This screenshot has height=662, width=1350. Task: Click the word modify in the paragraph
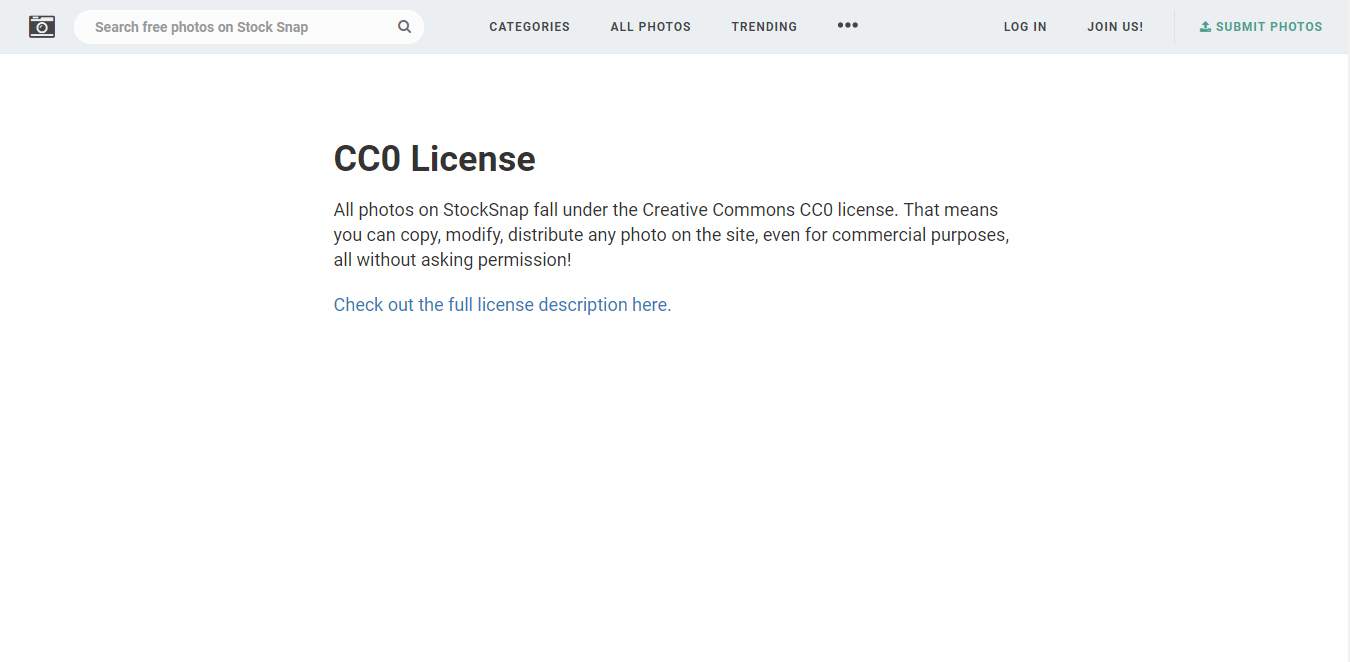471,235
